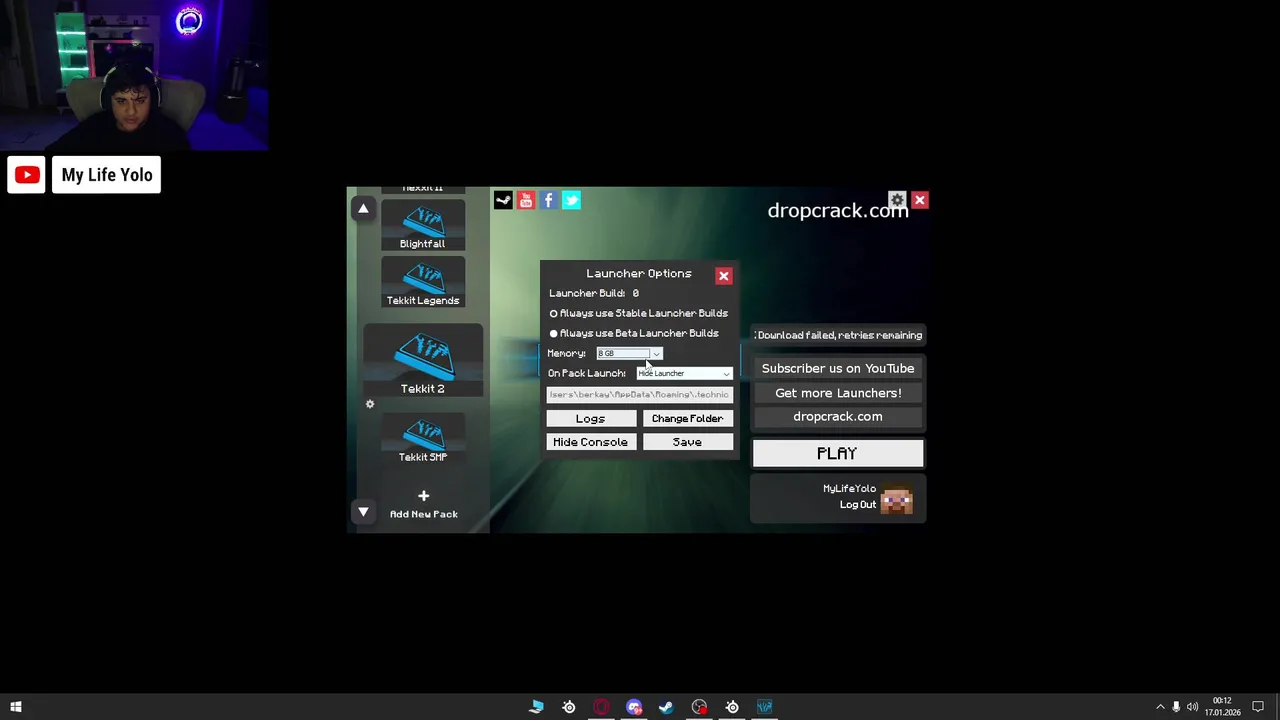
Task: Open the taskbar clock and date
Action: (1222, 707)
